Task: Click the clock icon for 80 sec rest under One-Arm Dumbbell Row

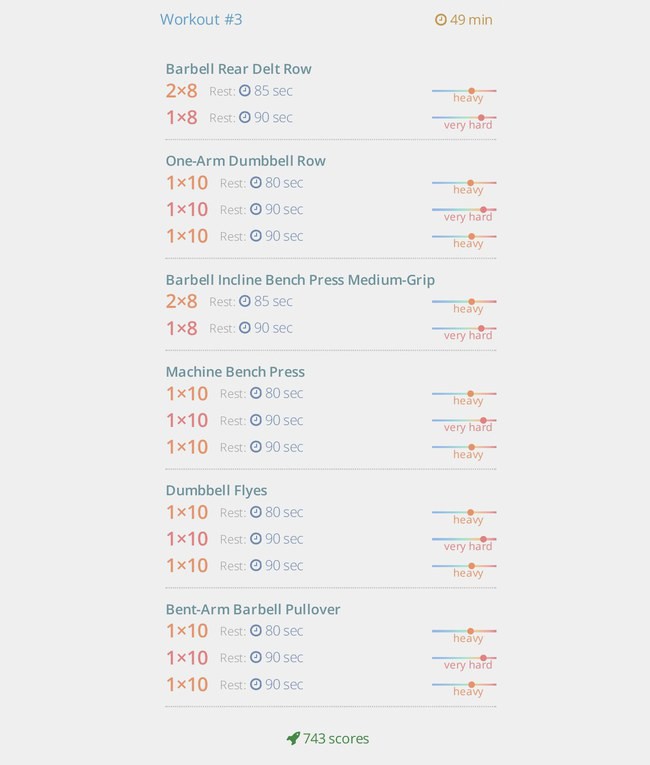Action: pos(256,182)
